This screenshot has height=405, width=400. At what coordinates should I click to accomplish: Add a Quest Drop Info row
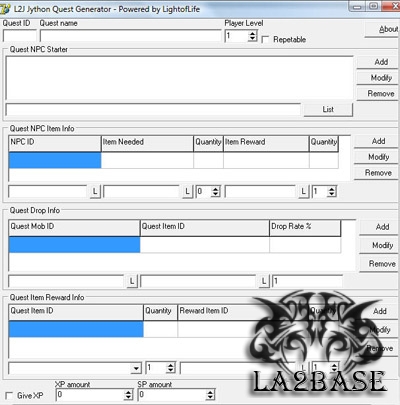click(x=379, y=227)
